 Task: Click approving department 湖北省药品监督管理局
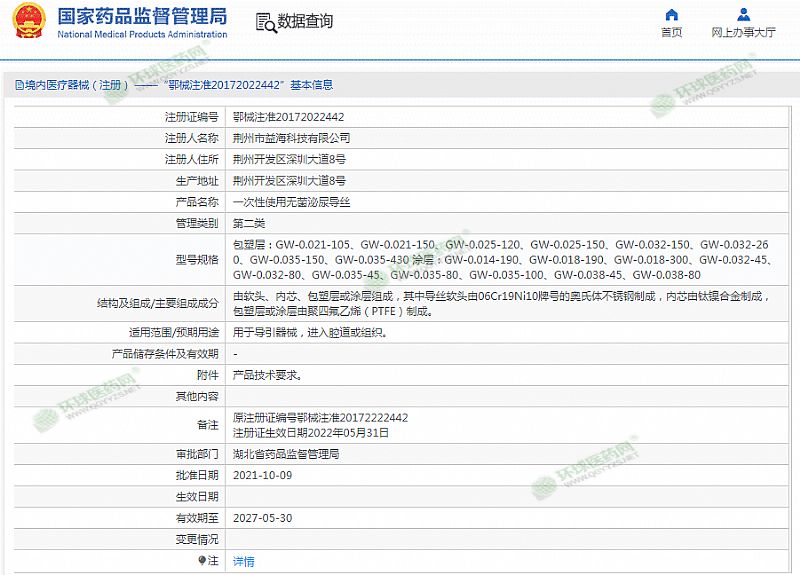pos(285,454)
